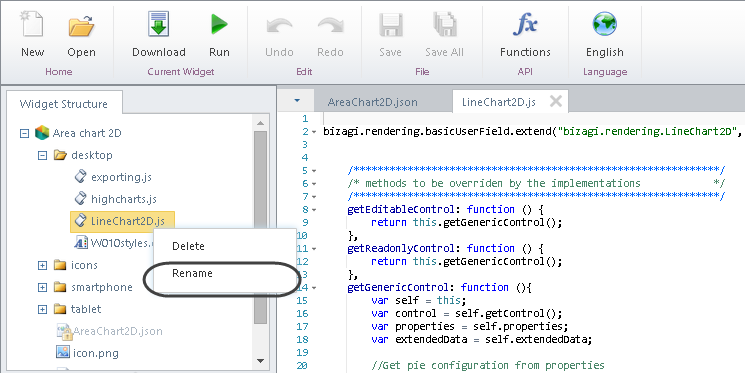Expand the smartphone folder node
Screen dimensions: 745x373
(x=42, y=287)
